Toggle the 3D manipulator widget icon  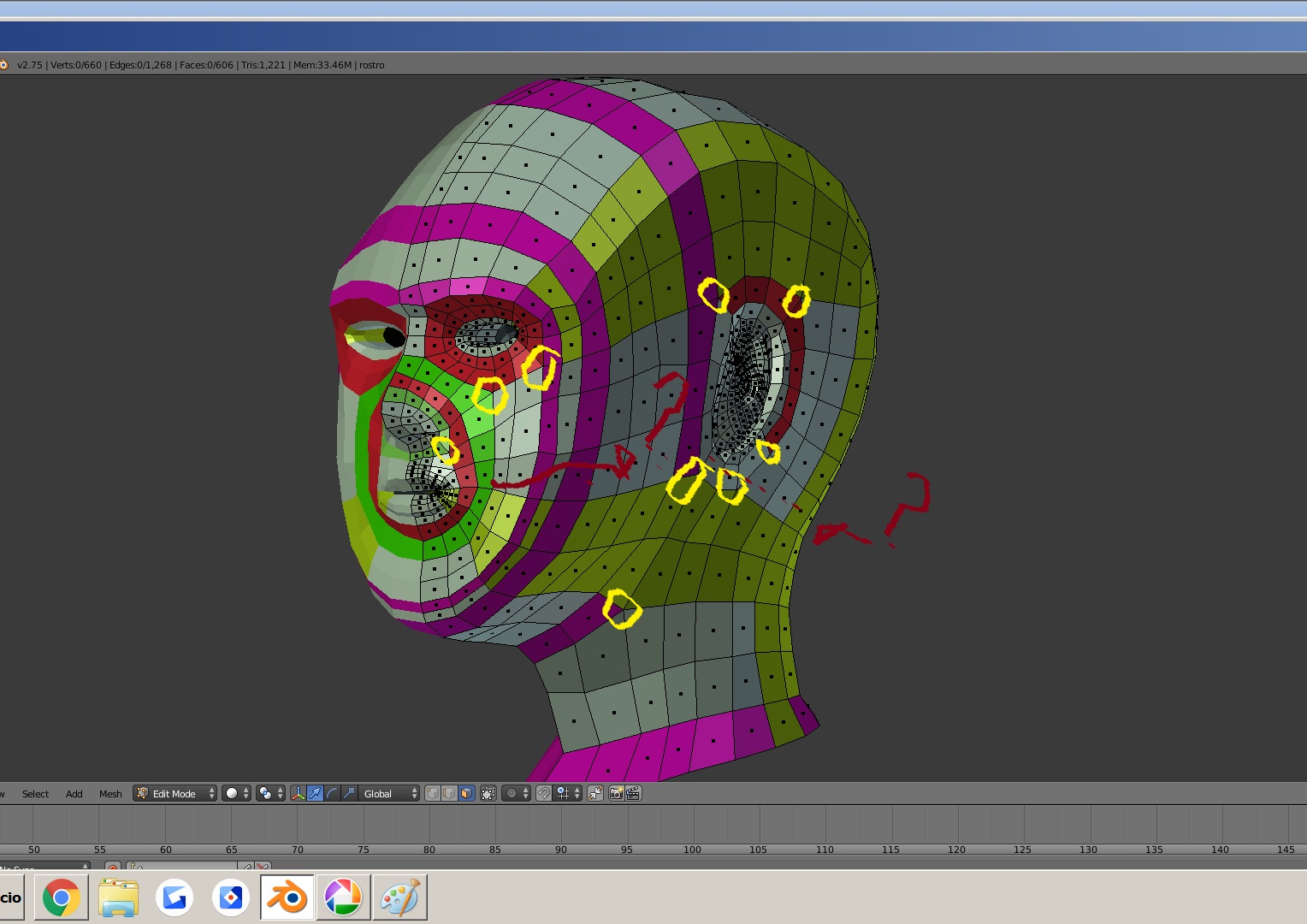(x=298, y=793)
